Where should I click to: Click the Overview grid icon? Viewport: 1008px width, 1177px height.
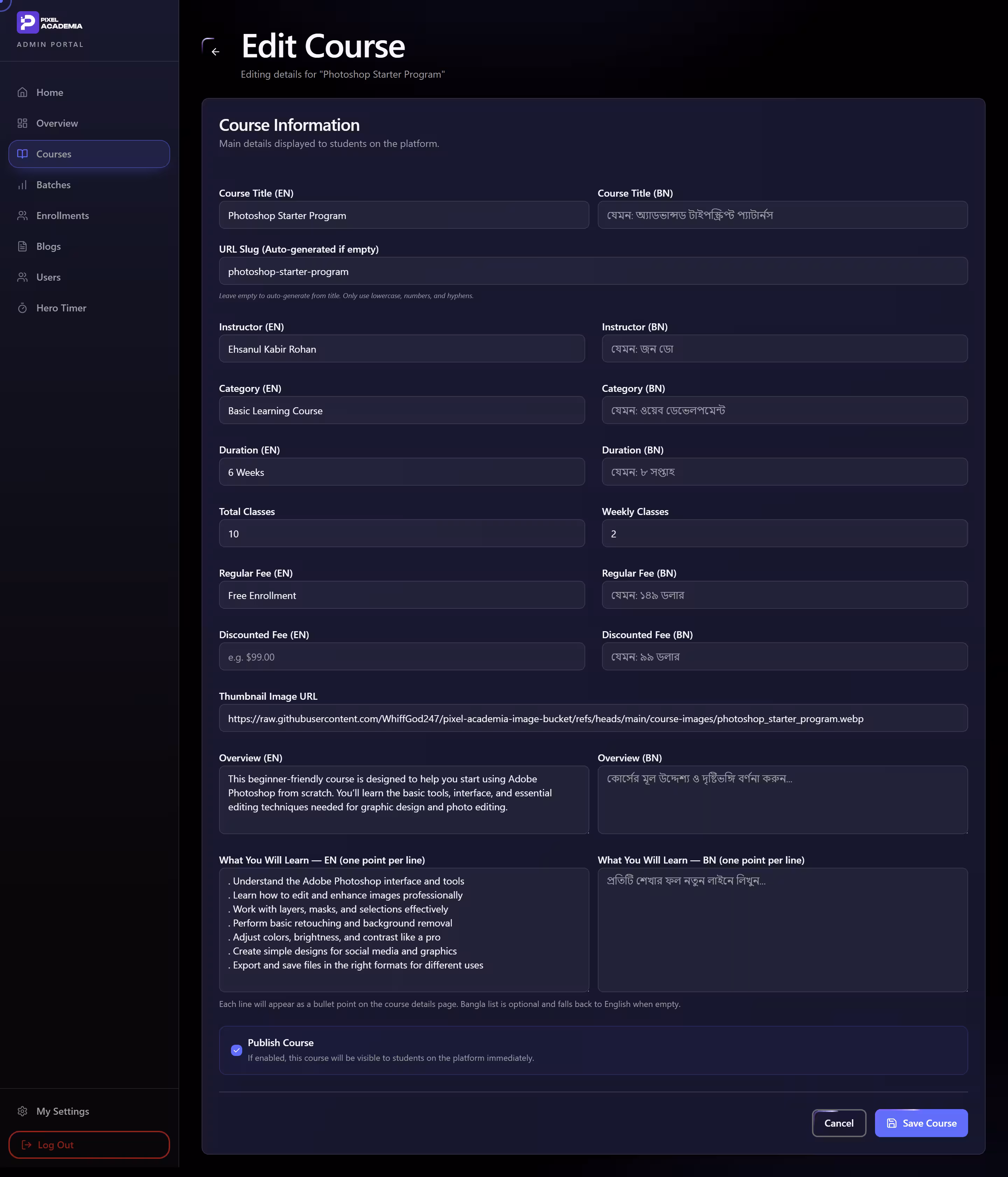click(22, 123)
